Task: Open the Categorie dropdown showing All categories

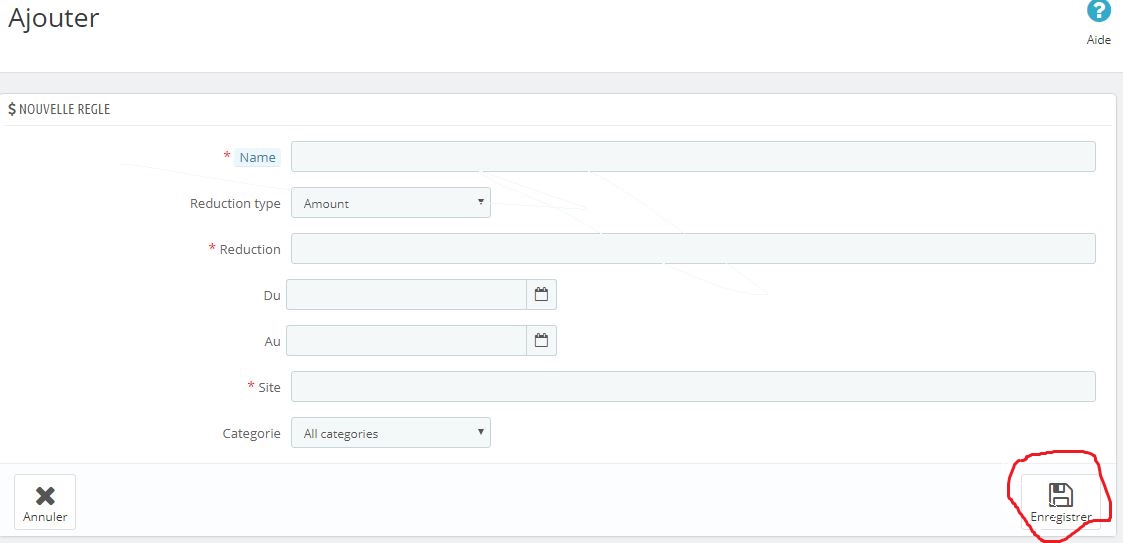Action: 390,433
